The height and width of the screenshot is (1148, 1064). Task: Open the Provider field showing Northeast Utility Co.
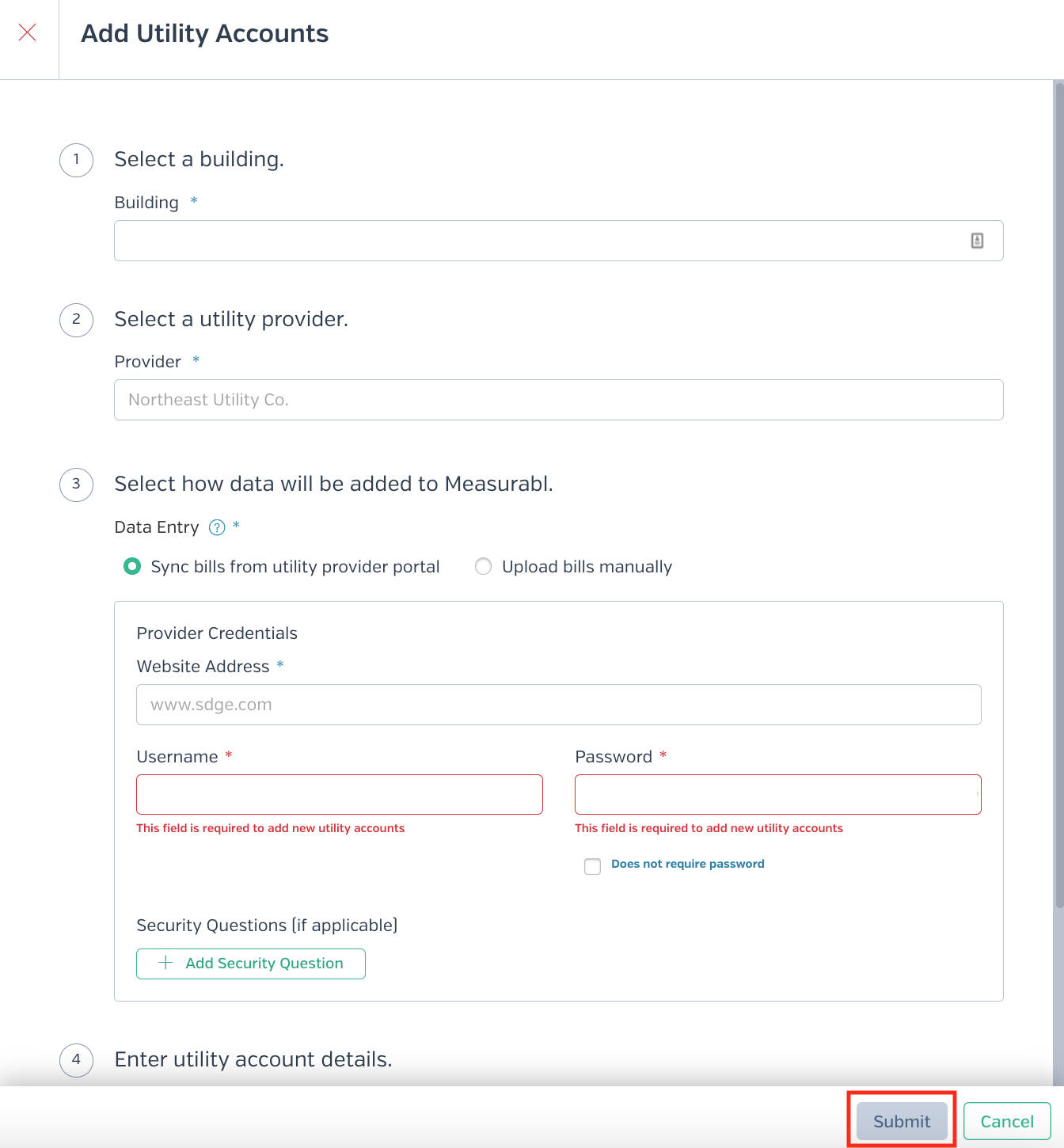point(558,400)
